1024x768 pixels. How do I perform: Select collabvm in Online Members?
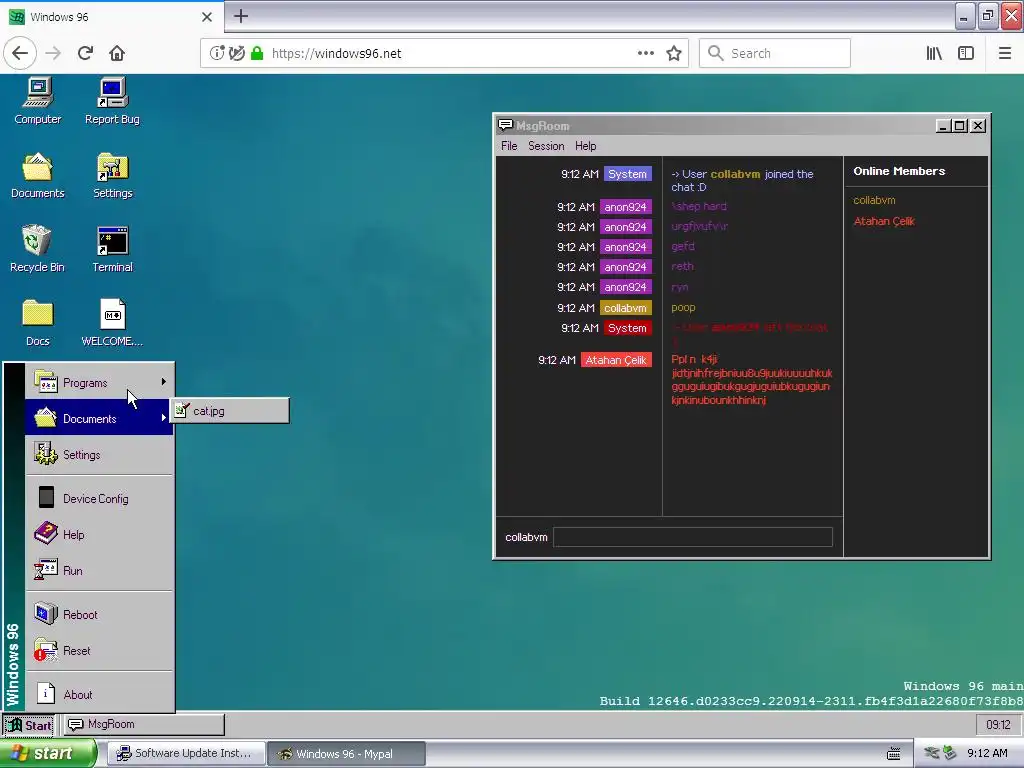pos(874,200)
